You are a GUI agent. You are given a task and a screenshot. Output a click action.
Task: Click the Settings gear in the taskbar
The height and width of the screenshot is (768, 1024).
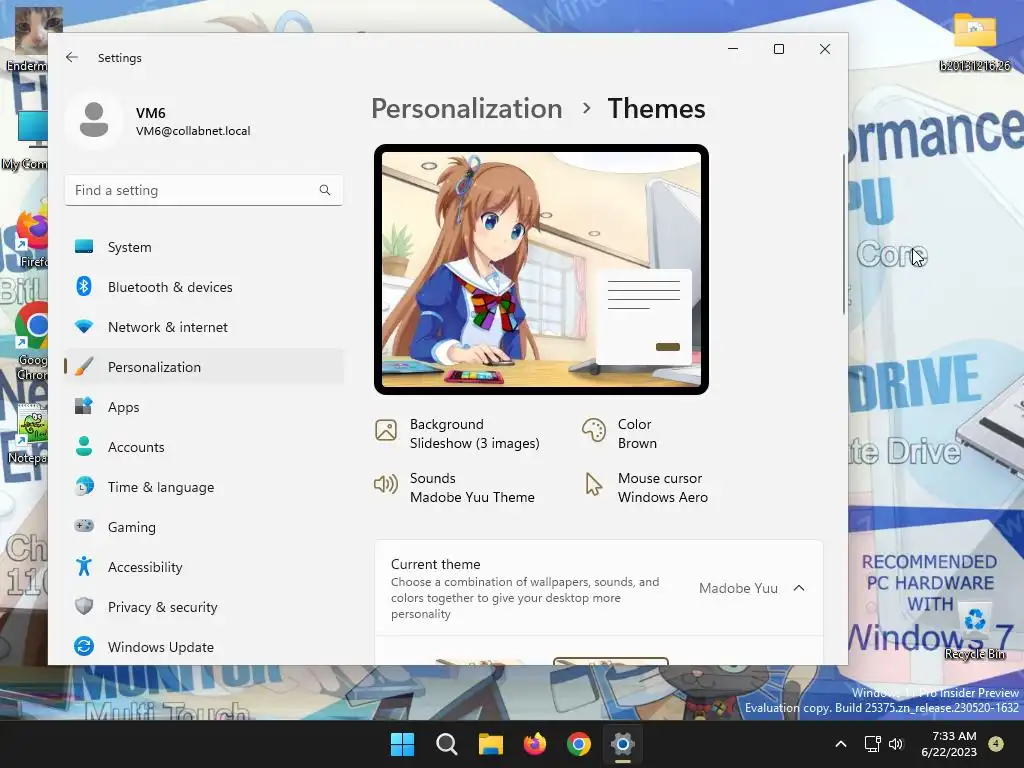pyautogui.click(x=623, y=744)
